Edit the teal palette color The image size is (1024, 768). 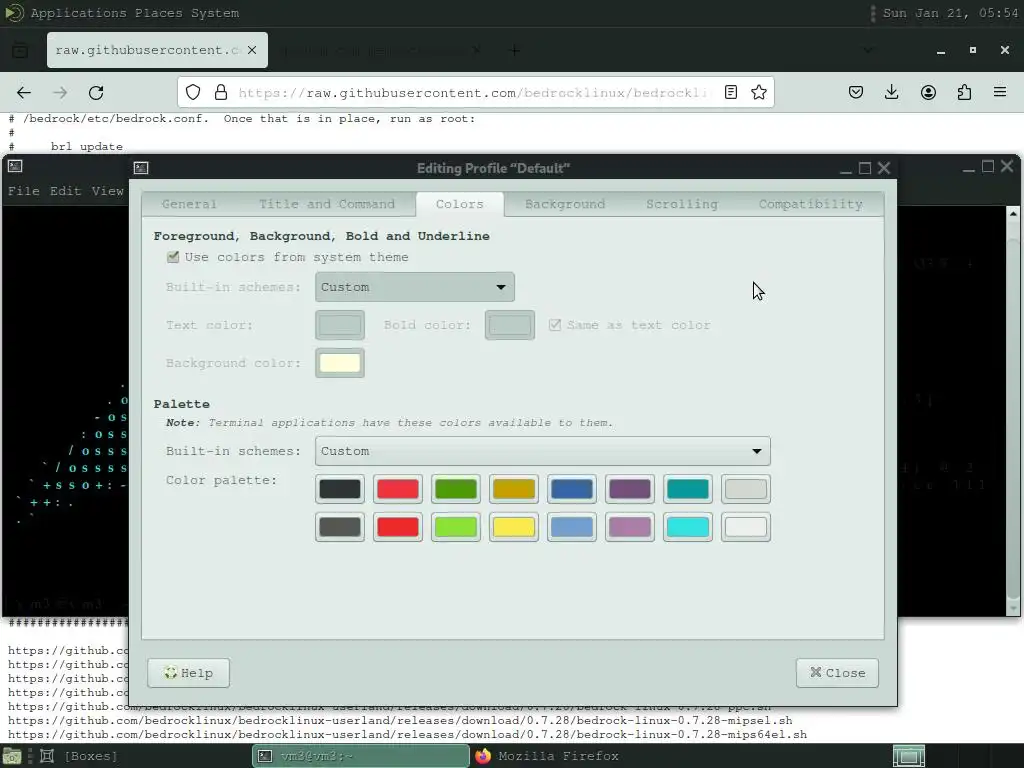(x=688, y=489)
